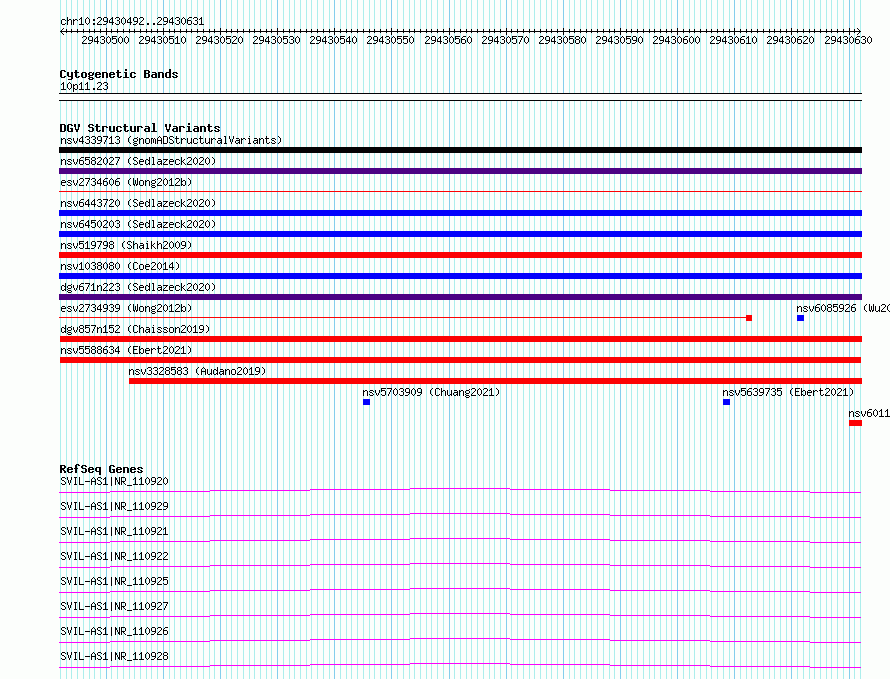Open the SVIL-AS1|NR_110920 transcript label
This screenshot has width=890, height=679.
coord(114,481)
